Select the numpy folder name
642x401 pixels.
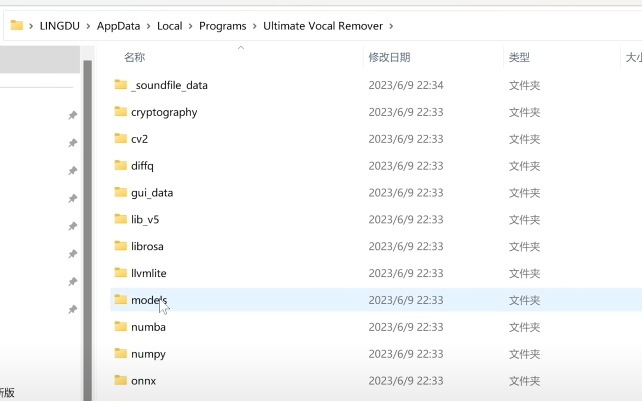[x=148, y=354]
